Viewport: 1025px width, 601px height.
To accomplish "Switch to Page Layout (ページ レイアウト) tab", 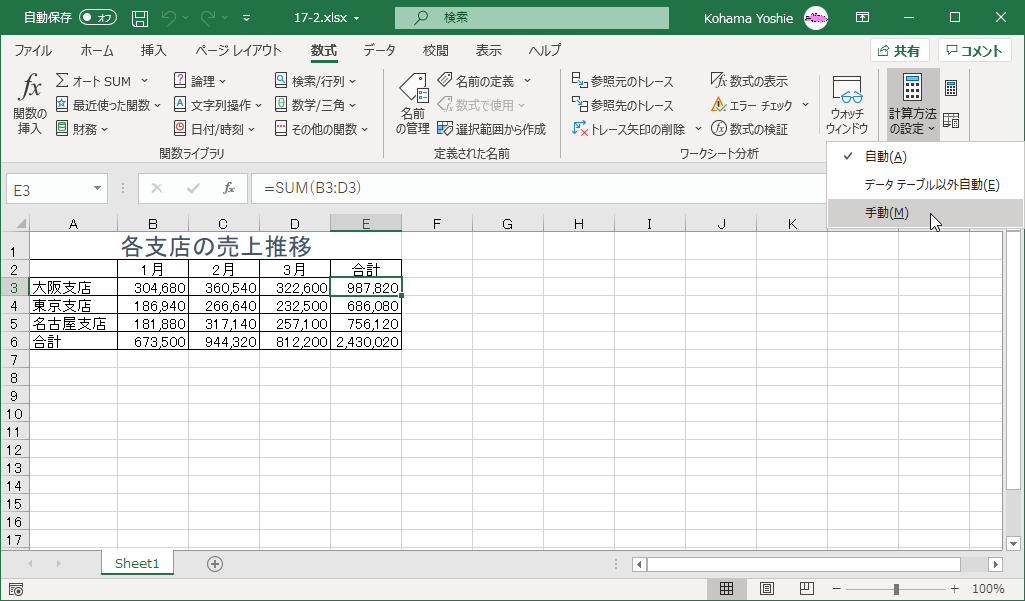I will pyautogui.click(x=238, y=50).
